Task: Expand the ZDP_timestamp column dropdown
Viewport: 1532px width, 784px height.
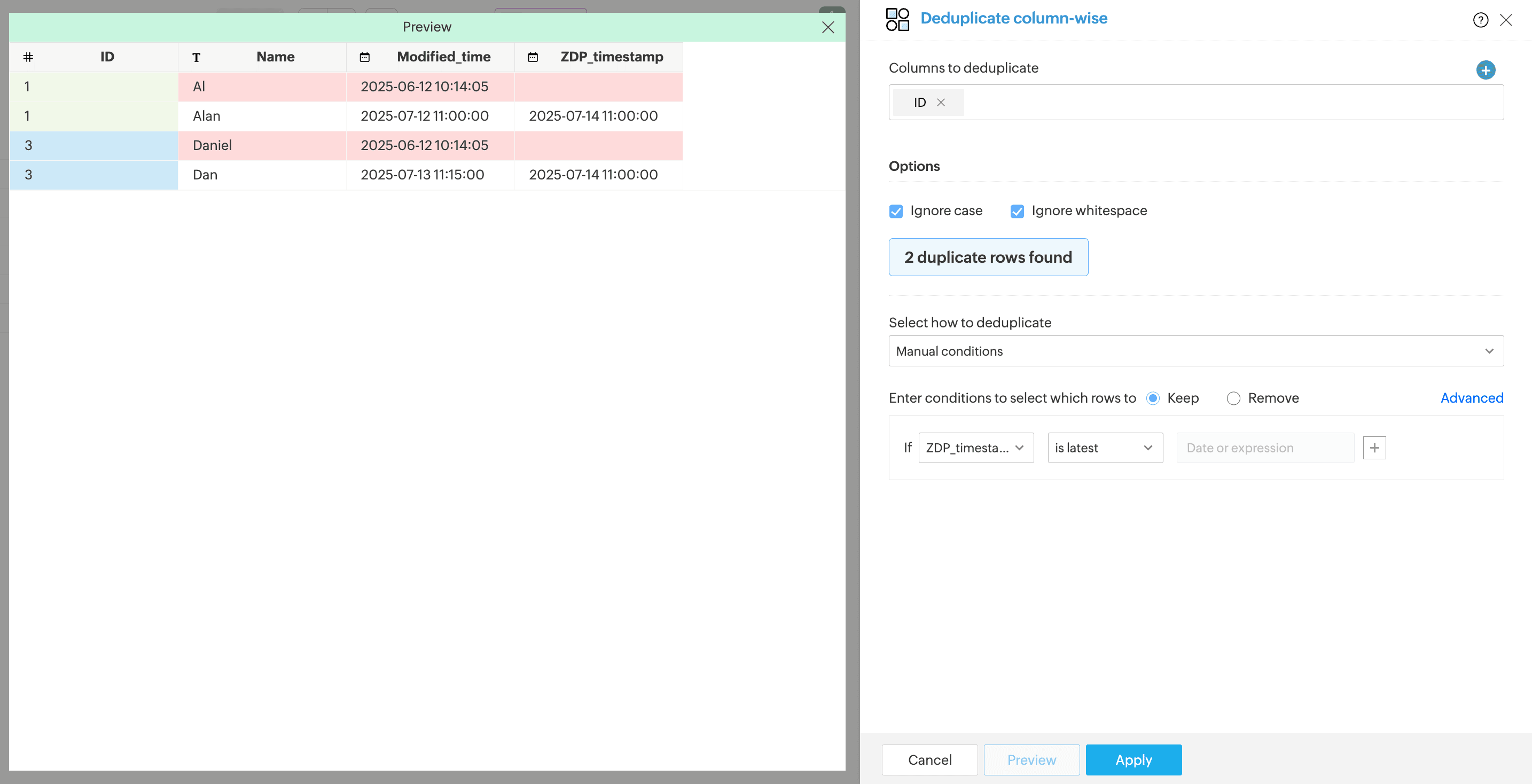Action: click(975, 448)
